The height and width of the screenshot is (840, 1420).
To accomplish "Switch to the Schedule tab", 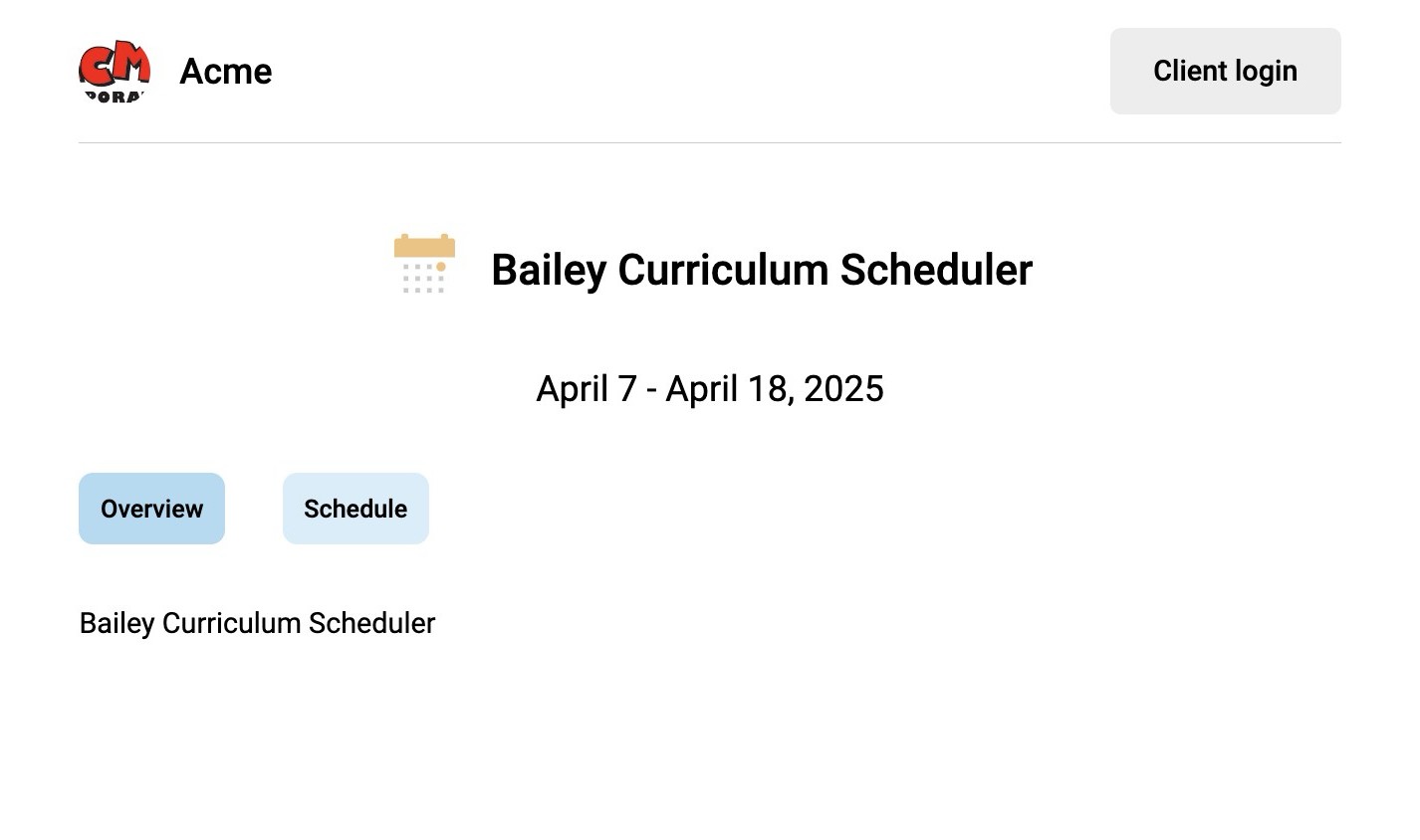I will 355,509.
